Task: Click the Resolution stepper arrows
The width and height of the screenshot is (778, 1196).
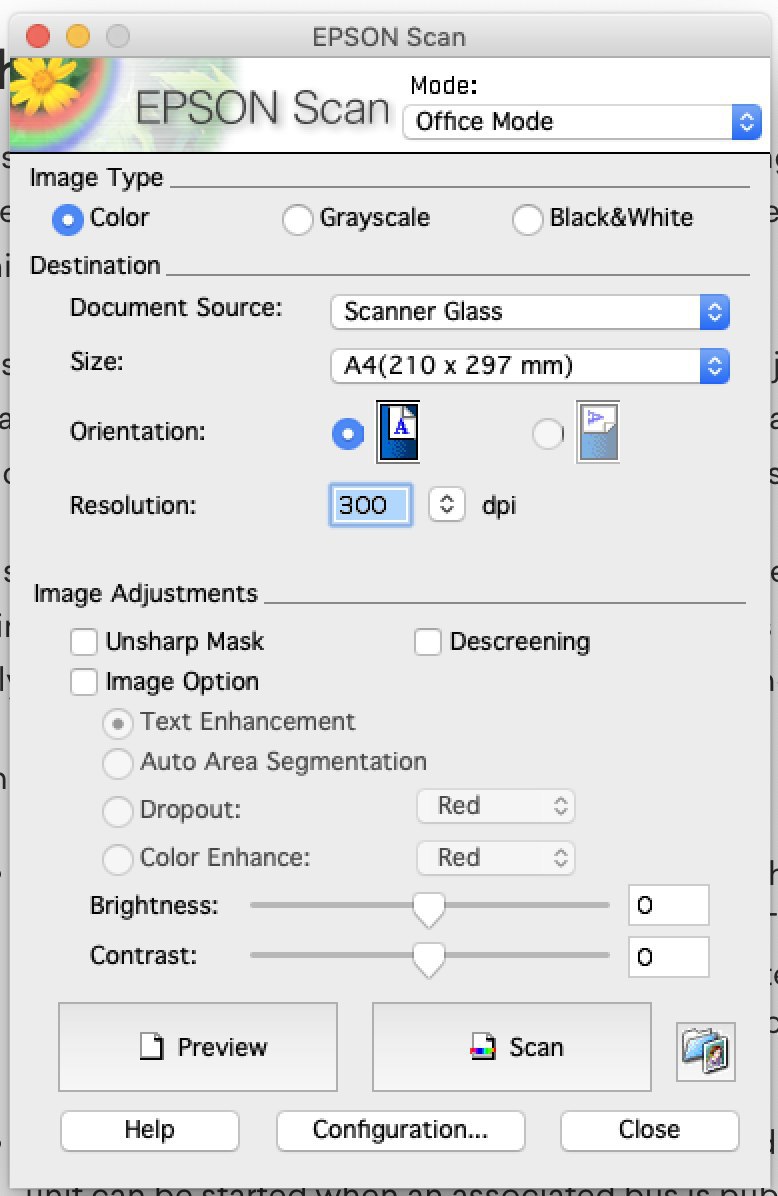Action: coord(447,504)
